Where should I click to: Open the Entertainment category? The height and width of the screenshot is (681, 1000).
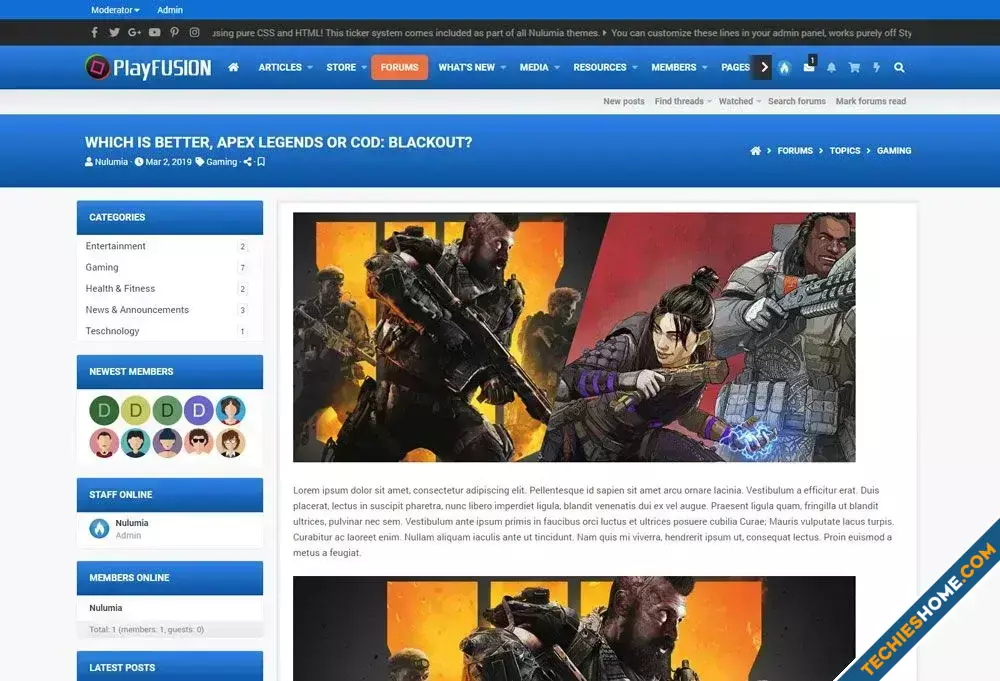coord(115,246)
